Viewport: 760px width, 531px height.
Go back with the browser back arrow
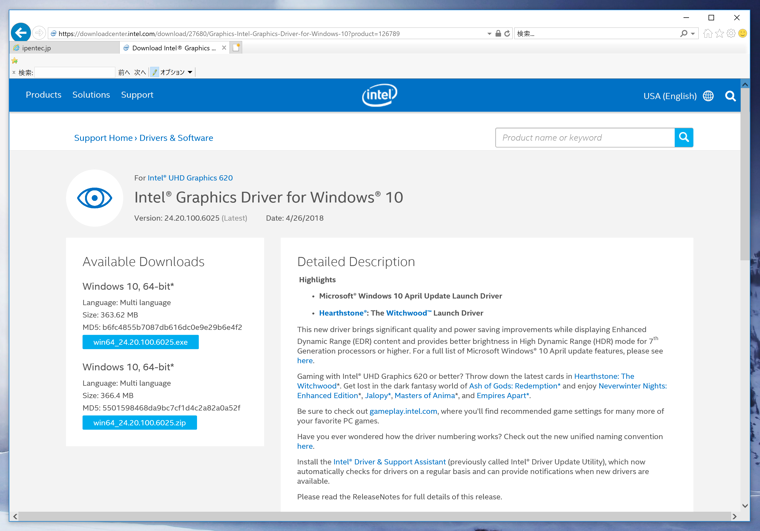[x=20, y=32]
